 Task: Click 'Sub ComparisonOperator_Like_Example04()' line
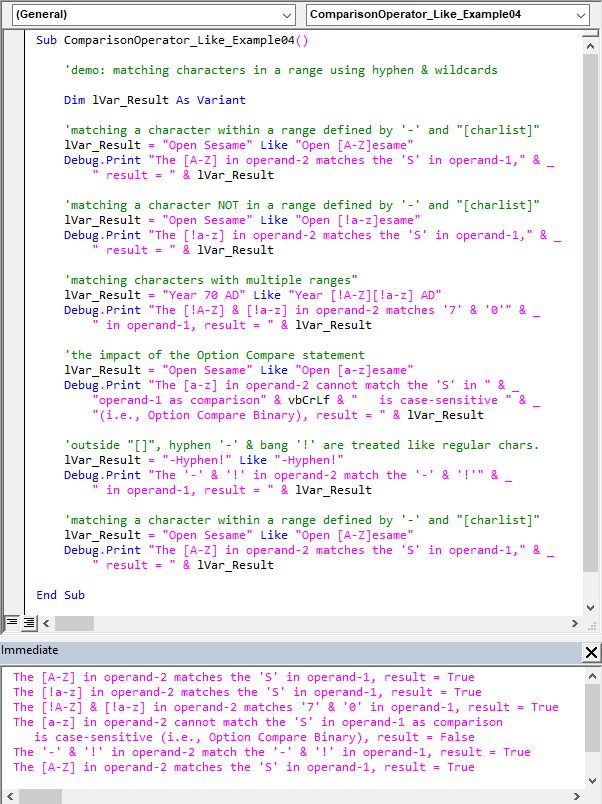point(172,41)
